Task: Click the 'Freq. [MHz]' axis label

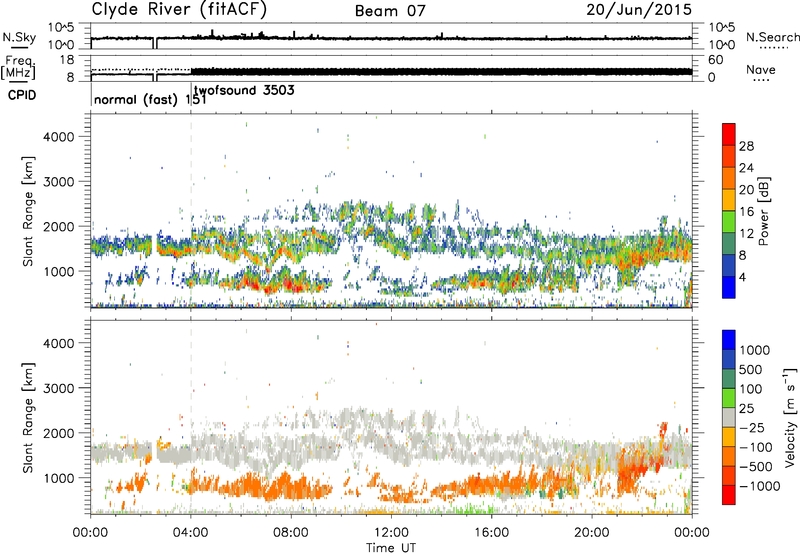Action: point(18,68)
